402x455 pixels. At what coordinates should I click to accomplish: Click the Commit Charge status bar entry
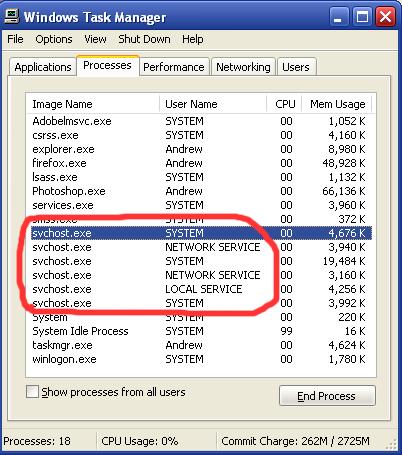[295, 441]
